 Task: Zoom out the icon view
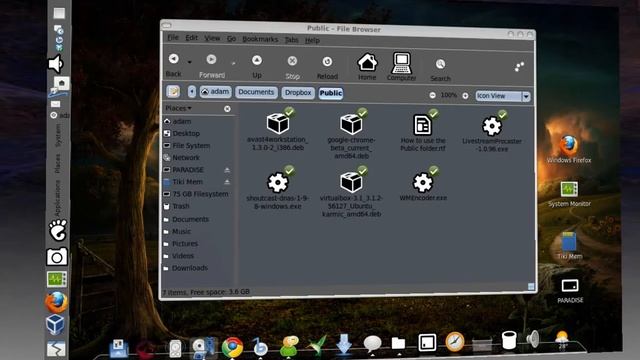[433, 96]
